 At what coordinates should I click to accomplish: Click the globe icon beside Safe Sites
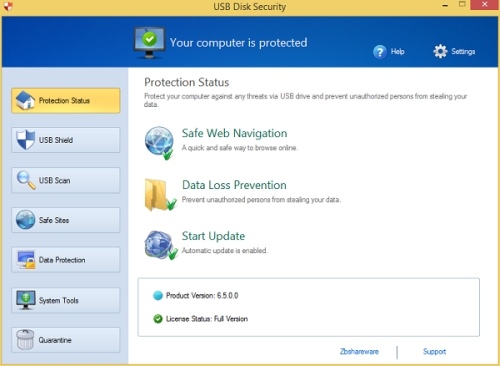[x=25, y=220]
